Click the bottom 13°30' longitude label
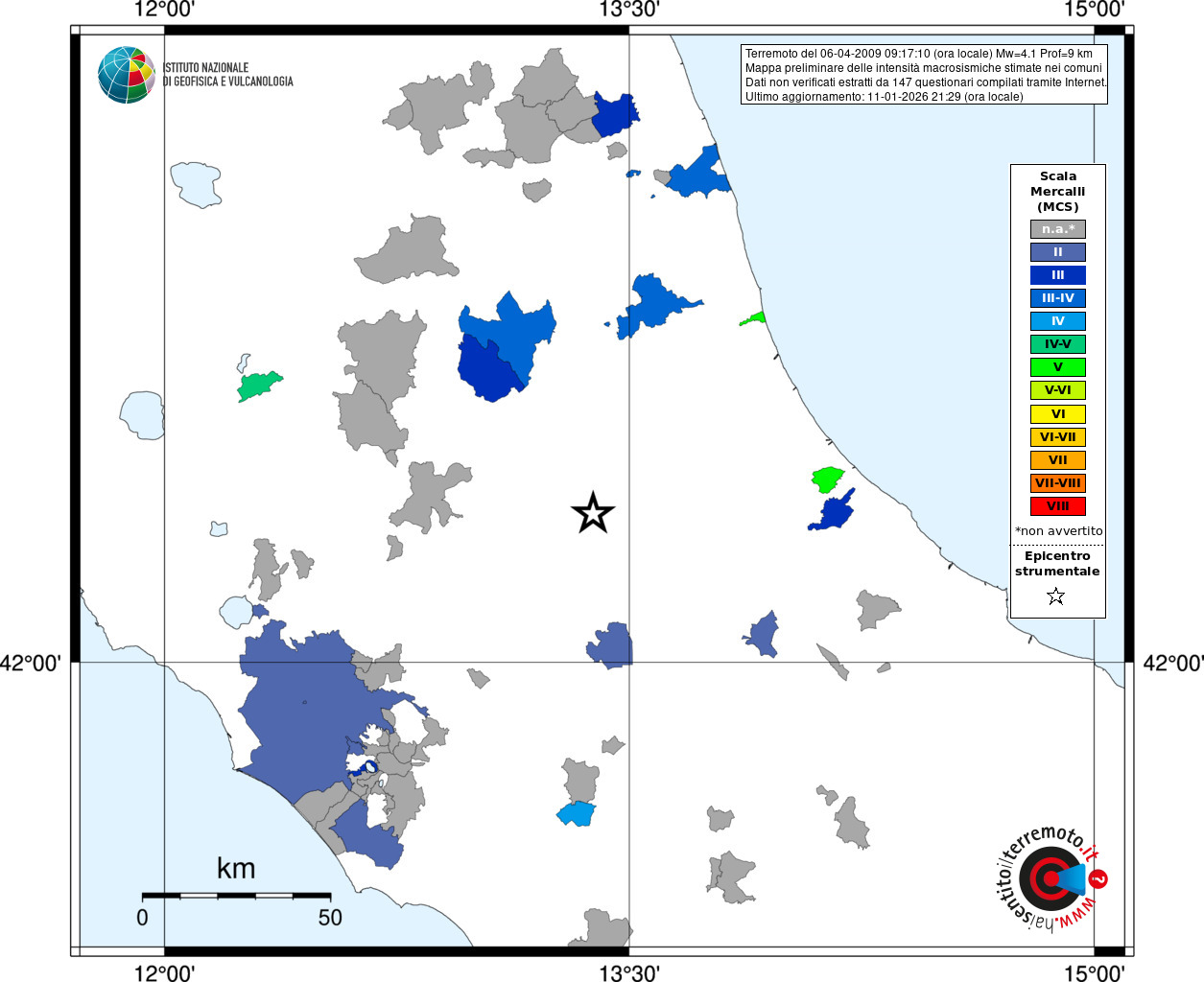Image resolution: width=1204 pixels, height=982 pixels. click(629, 973)
